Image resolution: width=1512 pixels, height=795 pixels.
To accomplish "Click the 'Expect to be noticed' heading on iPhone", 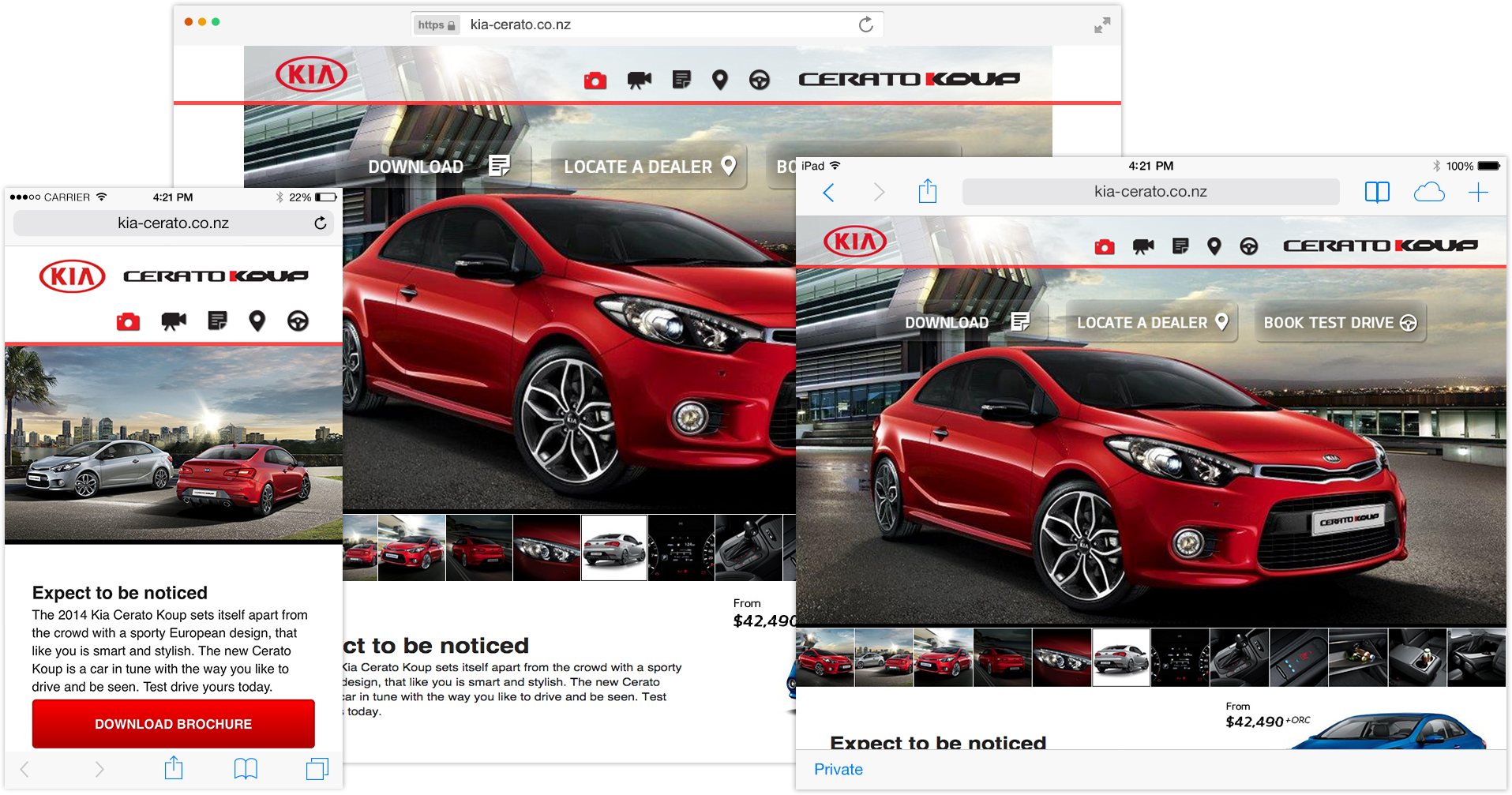I will pos(120,593).
